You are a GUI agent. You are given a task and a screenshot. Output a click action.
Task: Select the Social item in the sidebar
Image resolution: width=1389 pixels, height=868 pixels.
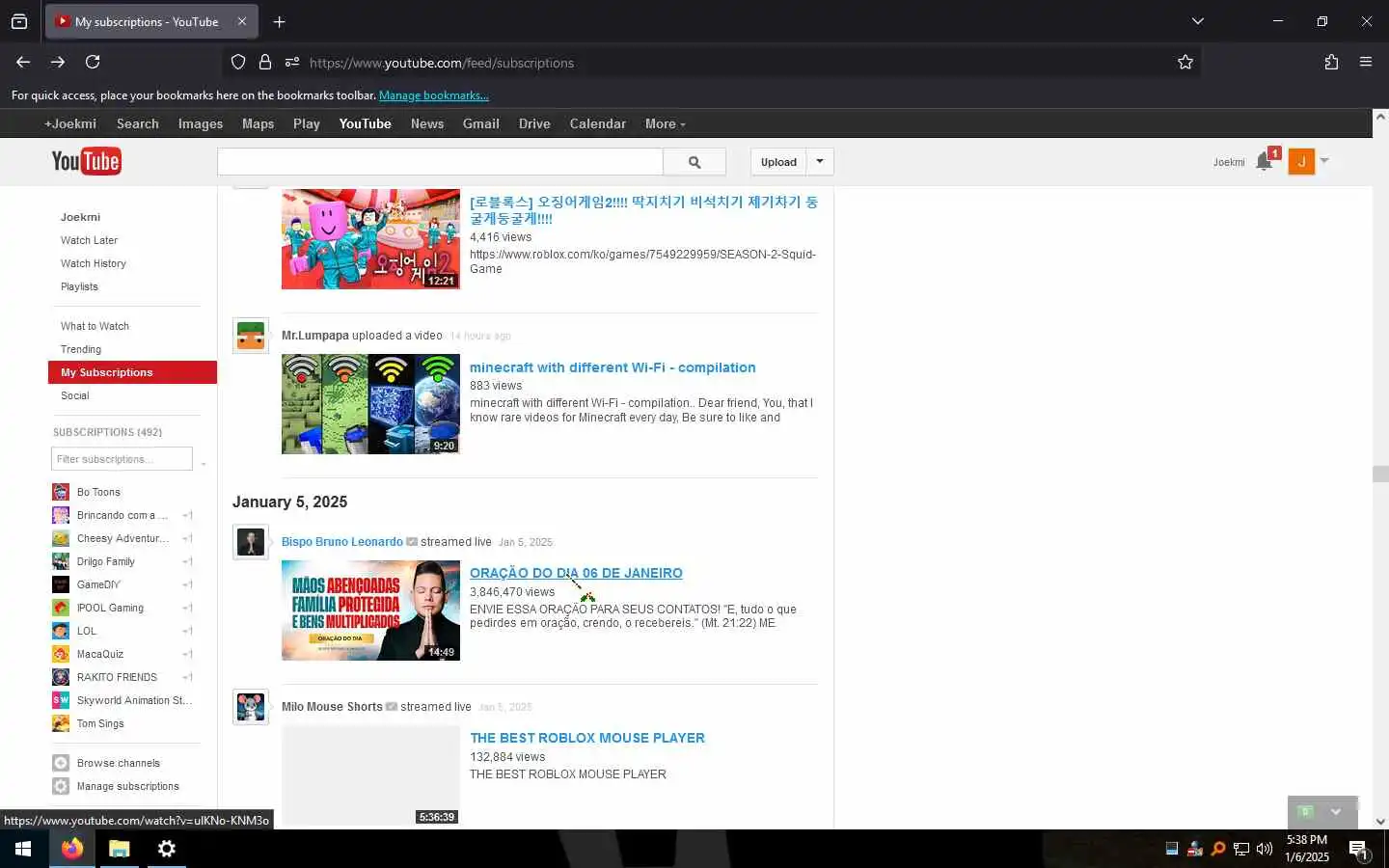75,395
